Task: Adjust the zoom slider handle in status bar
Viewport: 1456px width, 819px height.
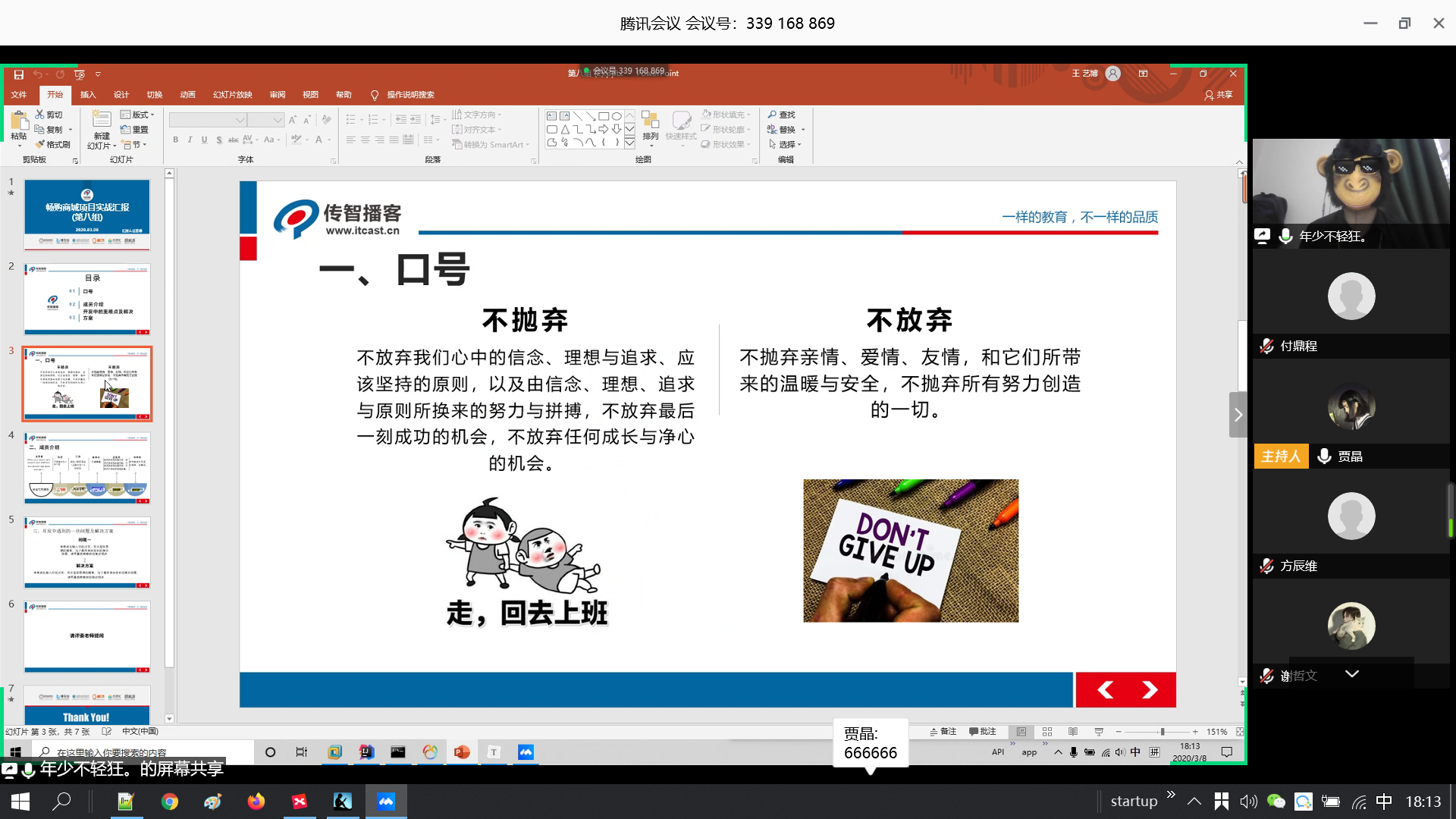Action: click(1162, 732)
